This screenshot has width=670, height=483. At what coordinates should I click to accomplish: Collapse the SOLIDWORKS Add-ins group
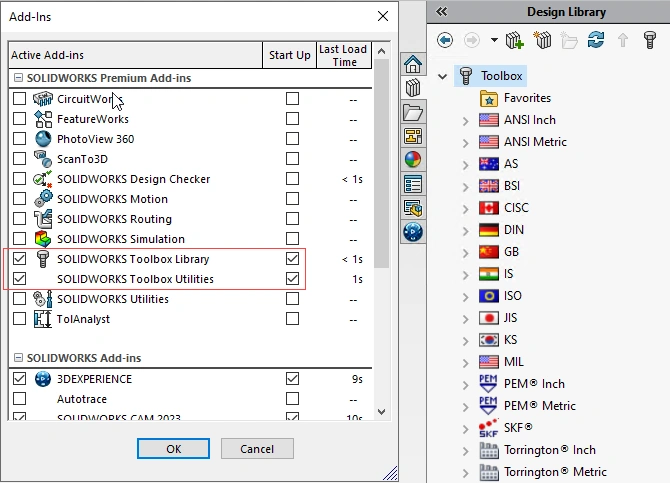click(x=18, y=358)
